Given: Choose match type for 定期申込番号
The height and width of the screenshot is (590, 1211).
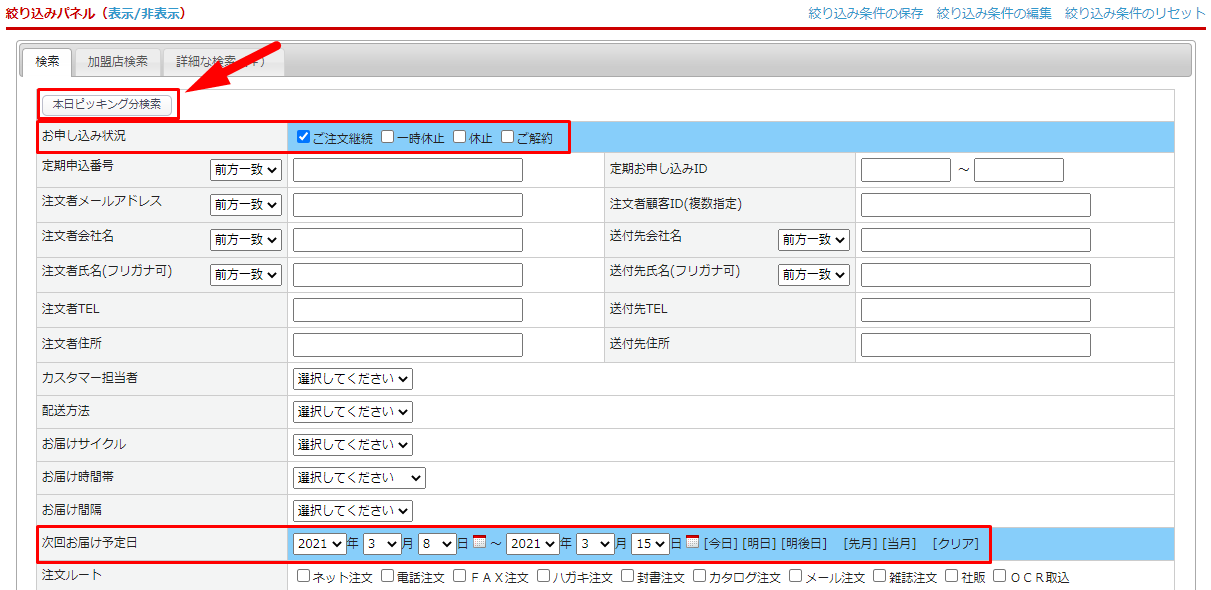Looking at the screenshot, I should 246,171.
